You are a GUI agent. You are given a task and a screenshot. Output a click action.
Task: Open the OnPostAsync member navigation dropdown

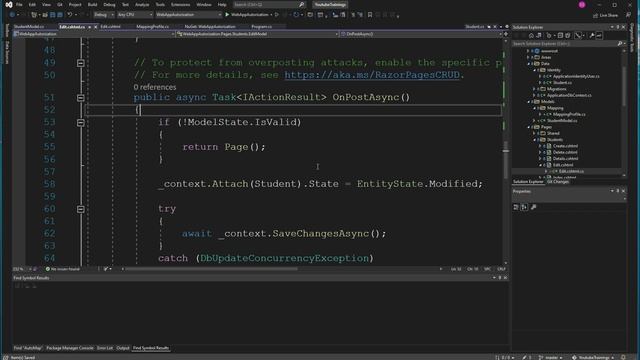tap(421, 34)
